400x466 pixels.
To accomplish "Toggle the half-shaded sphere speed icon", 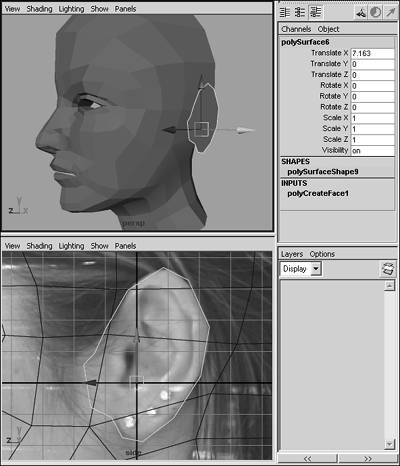I will (376, 13).
